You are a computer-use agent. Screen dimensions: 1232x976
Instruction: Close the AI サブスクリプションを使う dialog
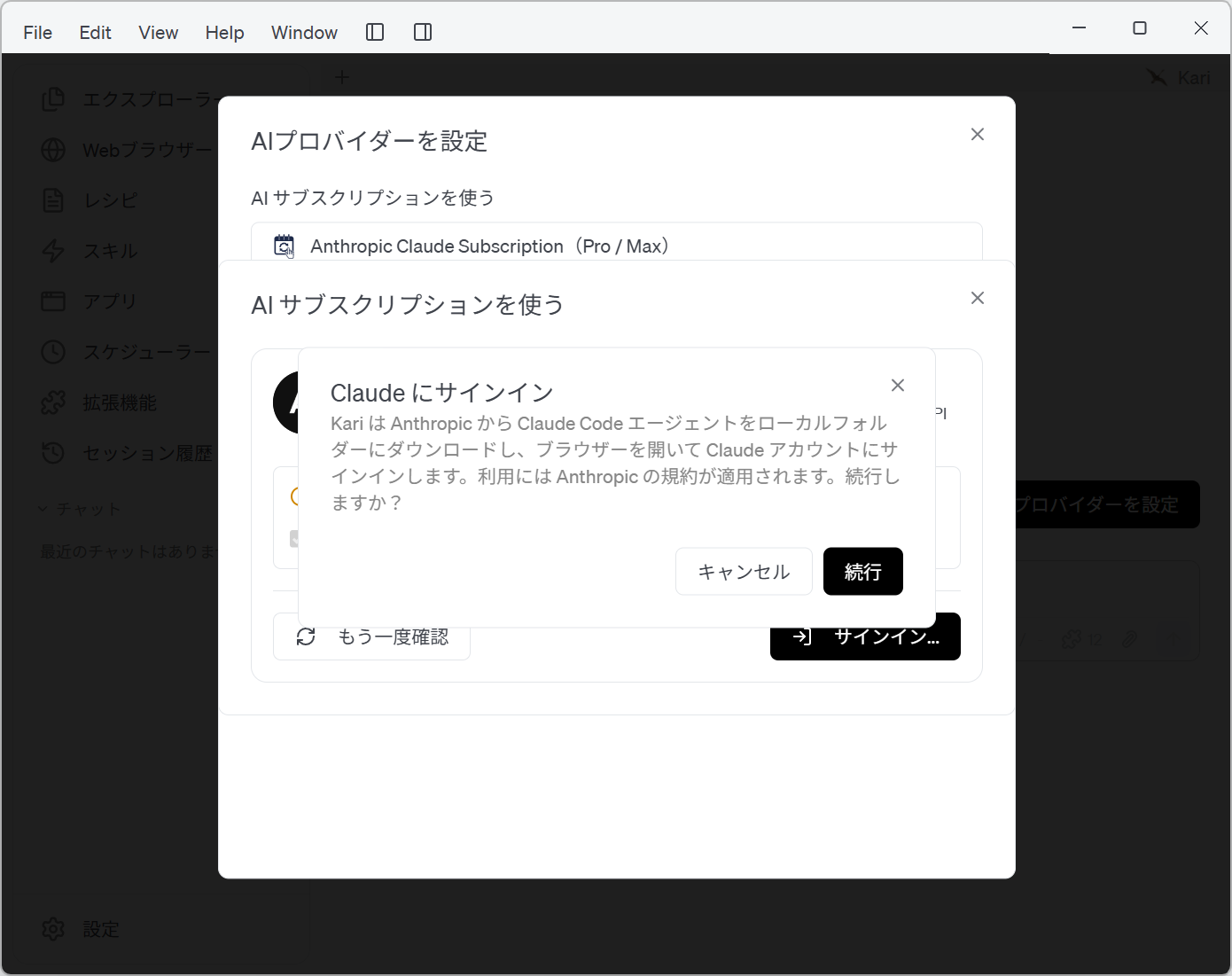pos(978,298)
